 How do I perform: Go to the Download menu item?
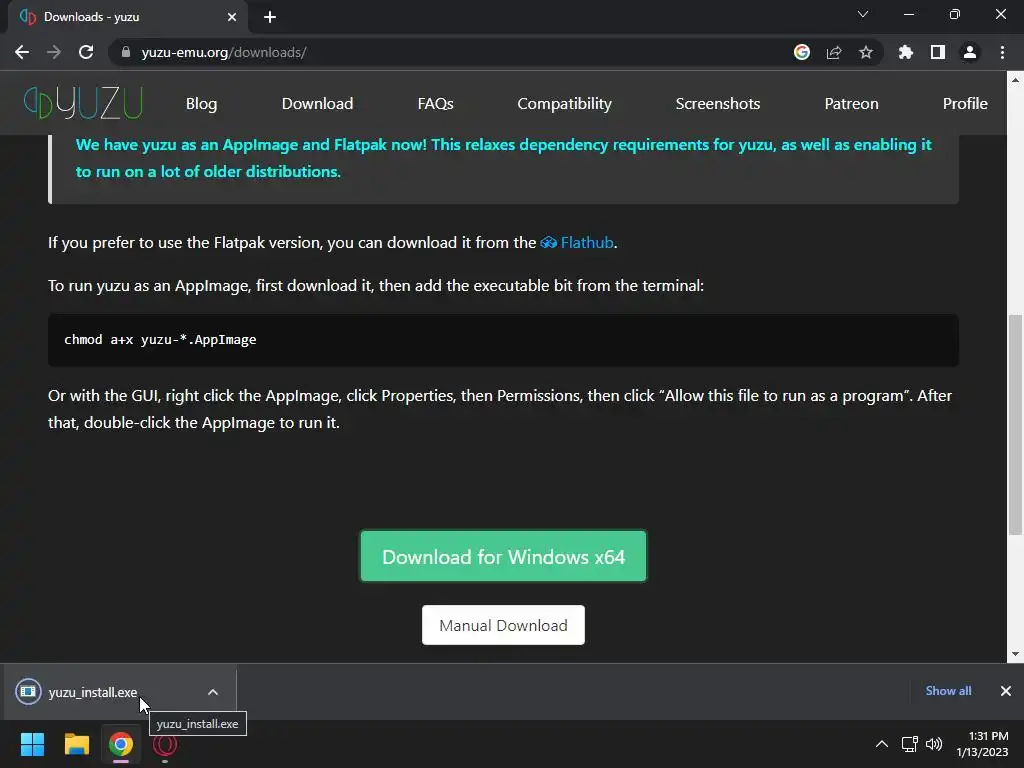[x=317, y=104]
